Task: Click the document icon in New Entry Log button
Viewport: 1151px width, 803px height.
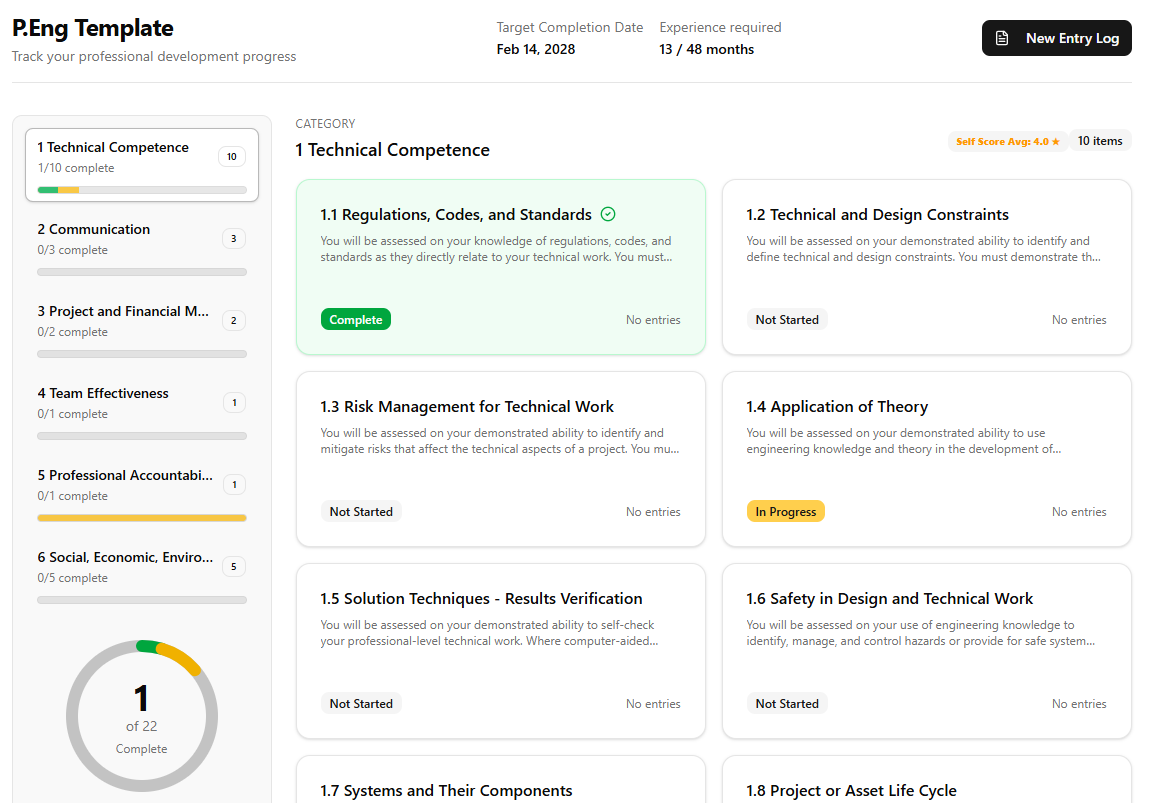Action: pyautogui.click(x=1001, y=37)
